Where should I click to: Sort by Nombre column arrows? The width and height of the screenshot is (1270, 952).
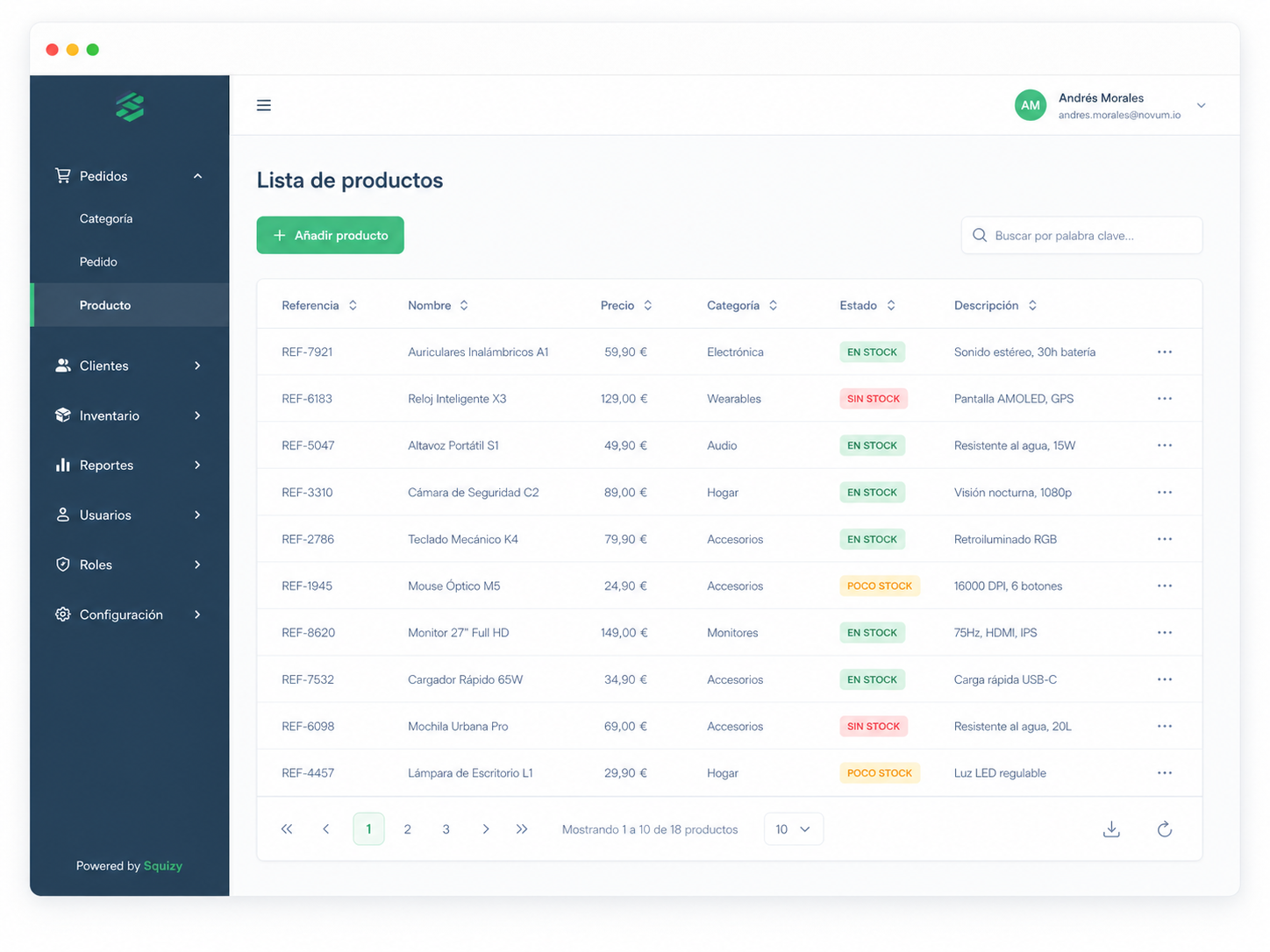(x=464, y=305)
